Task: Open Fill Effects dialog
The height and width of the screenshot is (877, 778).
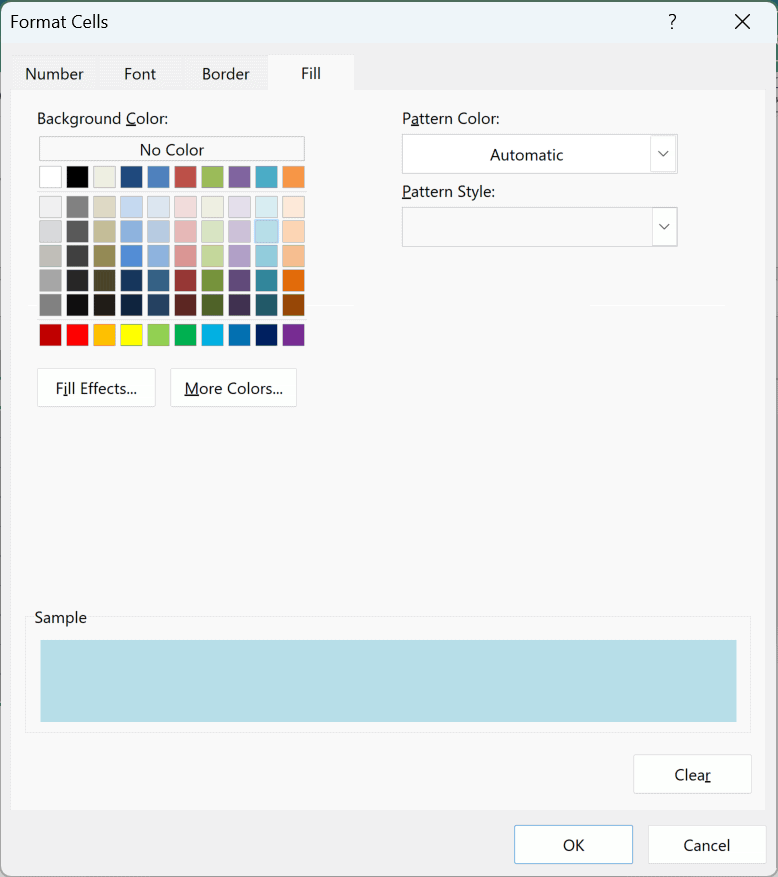Action: coord(96,388)
